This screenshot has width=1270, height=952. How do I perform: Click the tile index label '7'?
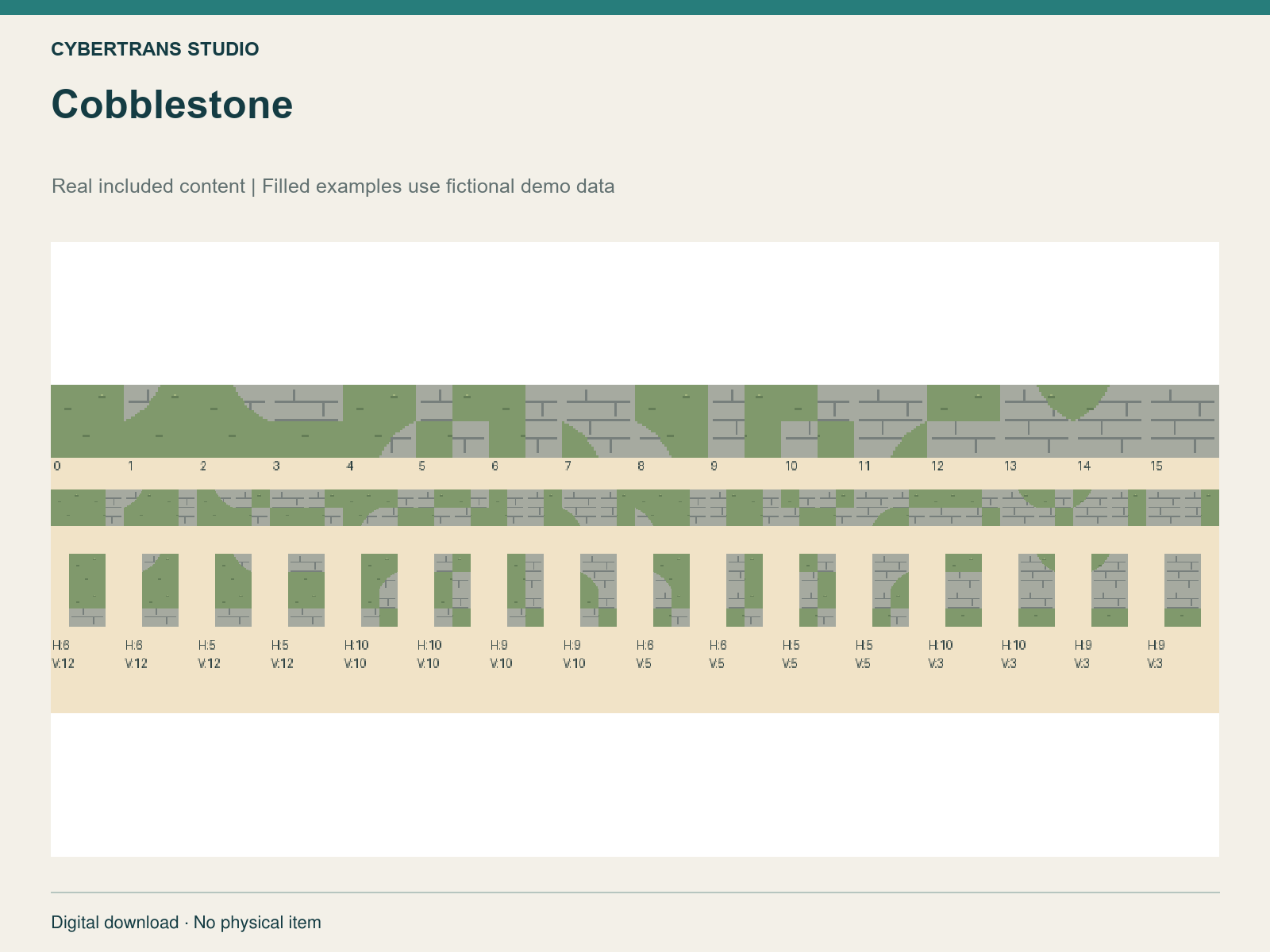point(568,466)
